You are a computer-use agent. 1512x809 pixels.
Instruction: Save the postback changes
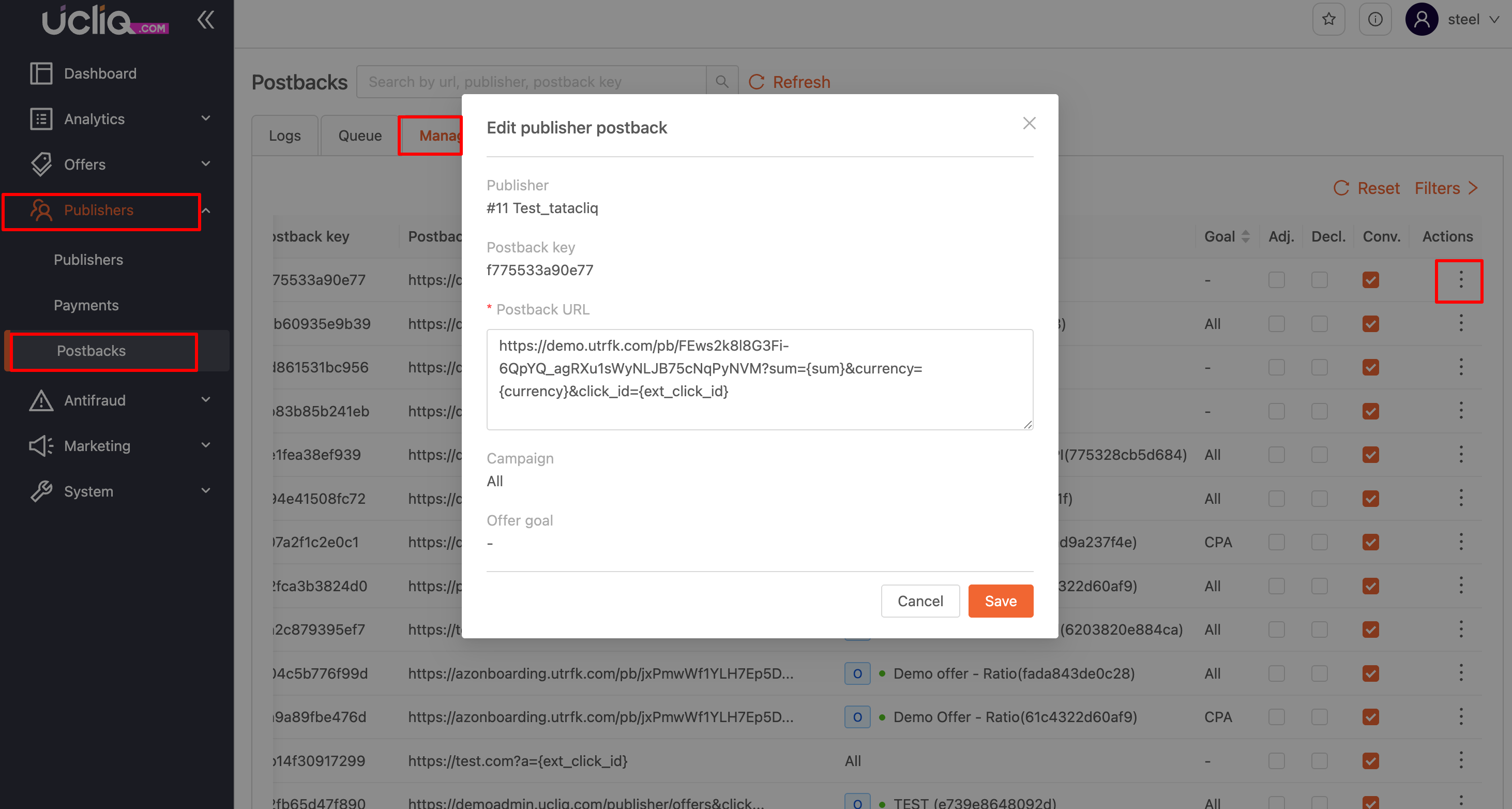click(x=1000, y=601)
